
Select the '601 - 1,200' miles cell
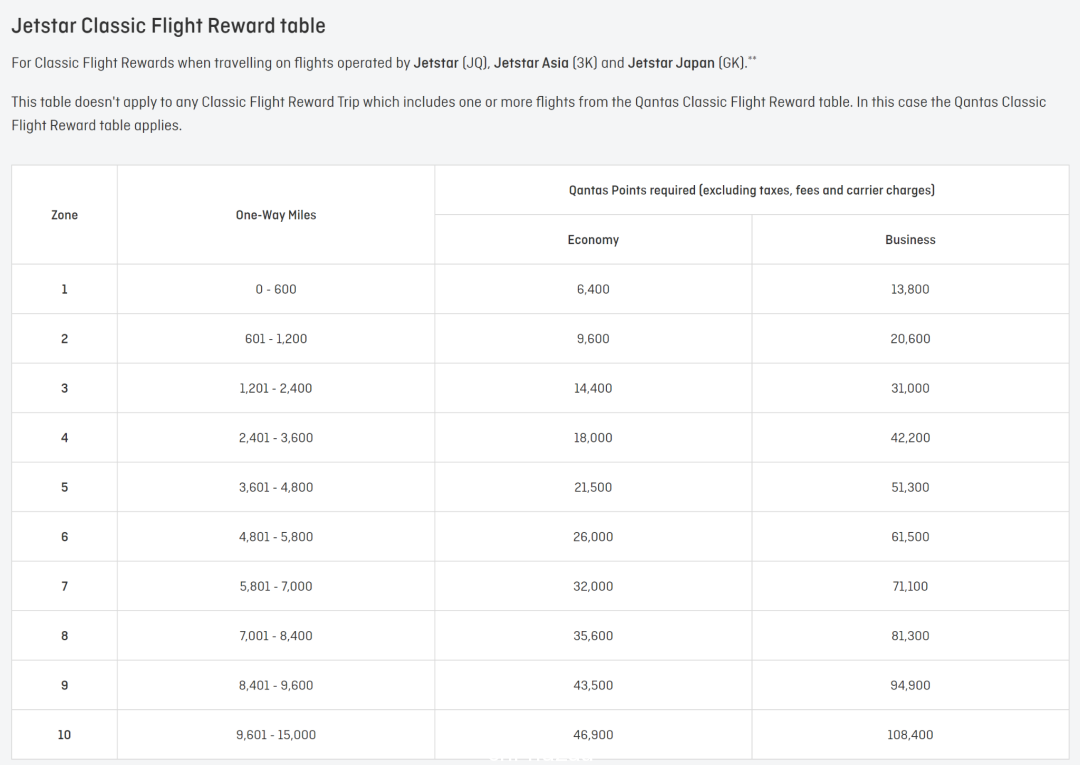[276, 339]
